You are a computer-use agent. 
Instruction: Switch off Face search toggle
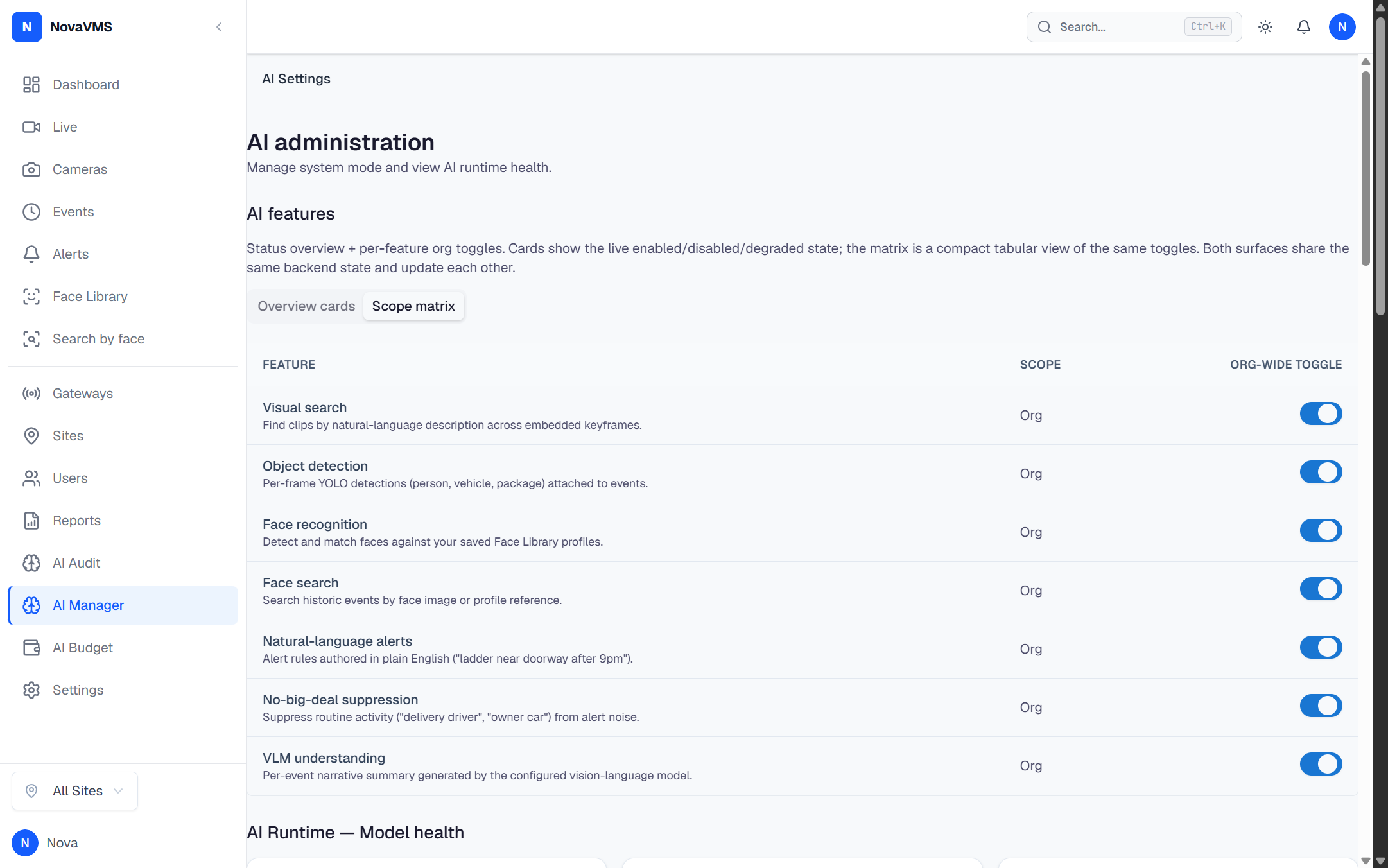click(1321, 589)
